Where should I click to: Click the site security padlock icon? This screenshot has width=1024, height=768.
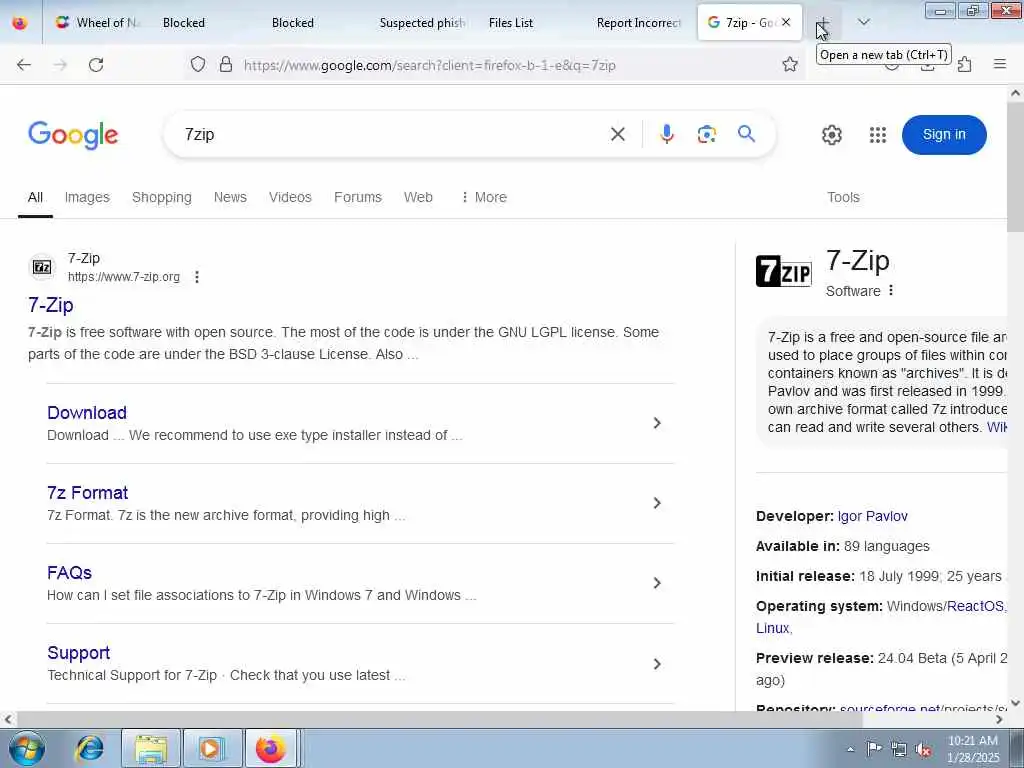click(226, 65)
